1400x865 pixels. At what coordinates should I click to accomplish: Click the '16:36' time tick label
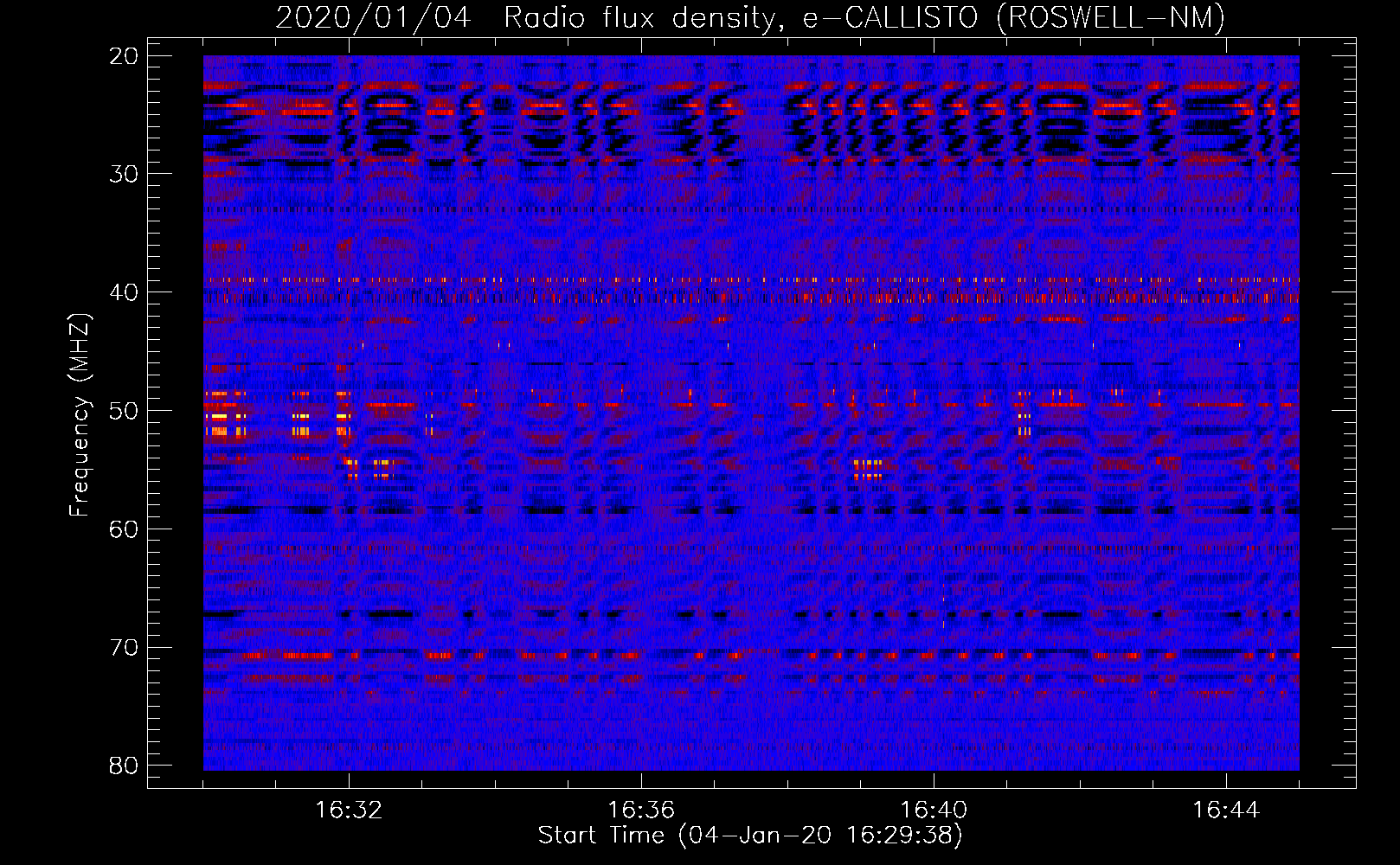[641, 811]
